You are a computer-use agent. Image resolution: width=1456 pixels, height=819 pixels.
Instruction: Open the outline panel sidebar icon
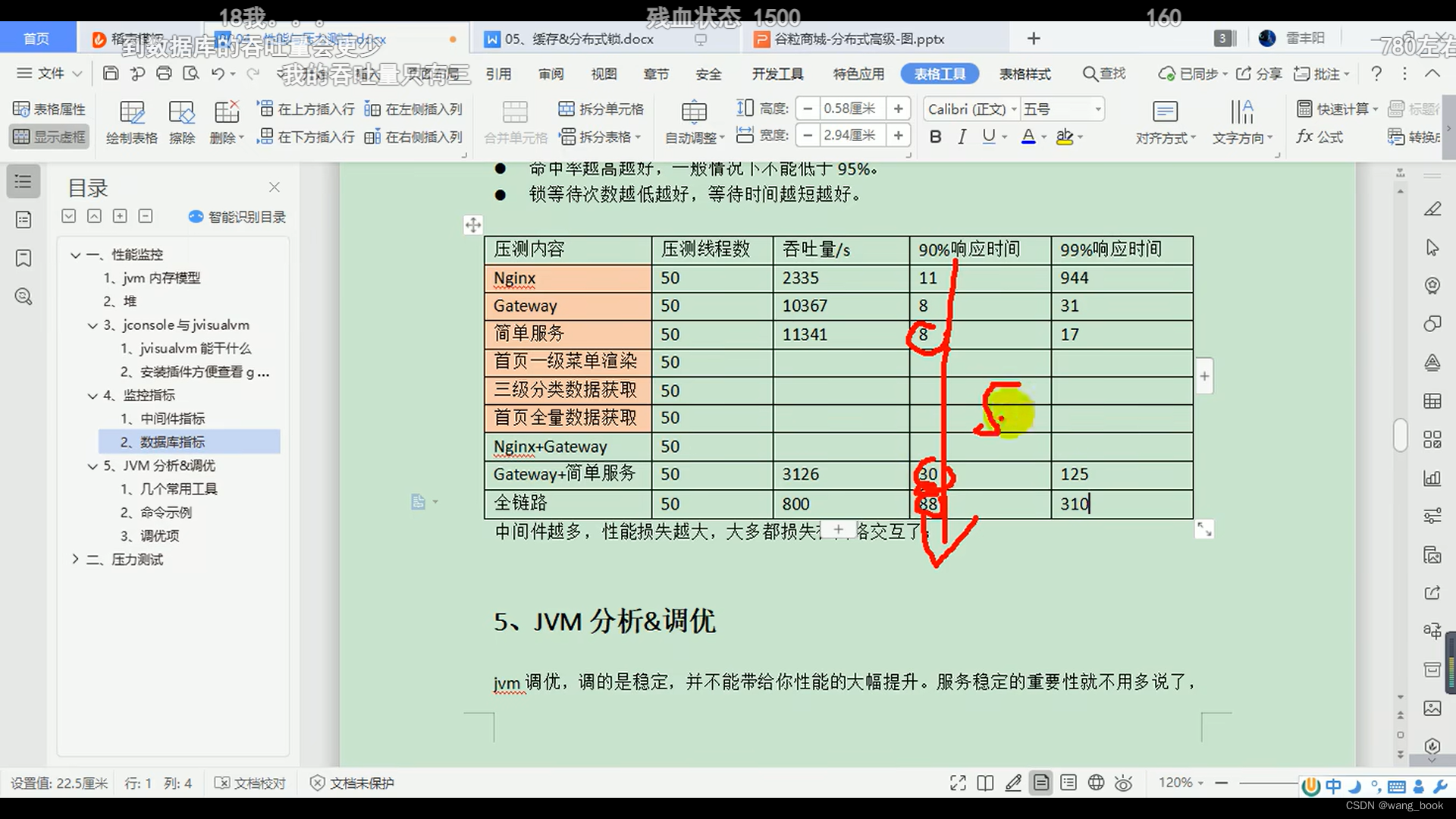(x=24, y=182)
